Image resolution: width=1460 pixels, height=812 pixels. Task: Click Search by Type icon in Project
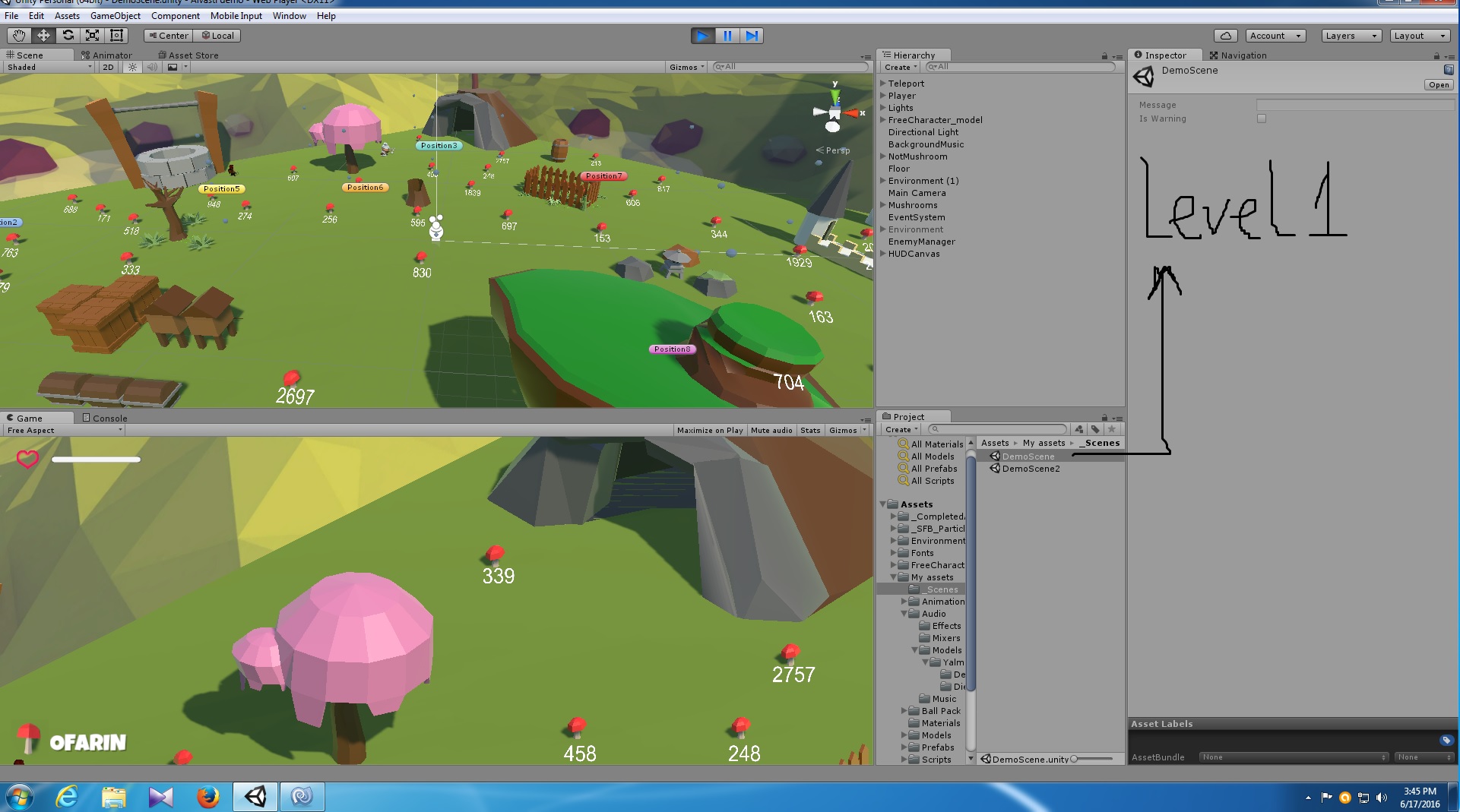click(x=1078, y=429)
